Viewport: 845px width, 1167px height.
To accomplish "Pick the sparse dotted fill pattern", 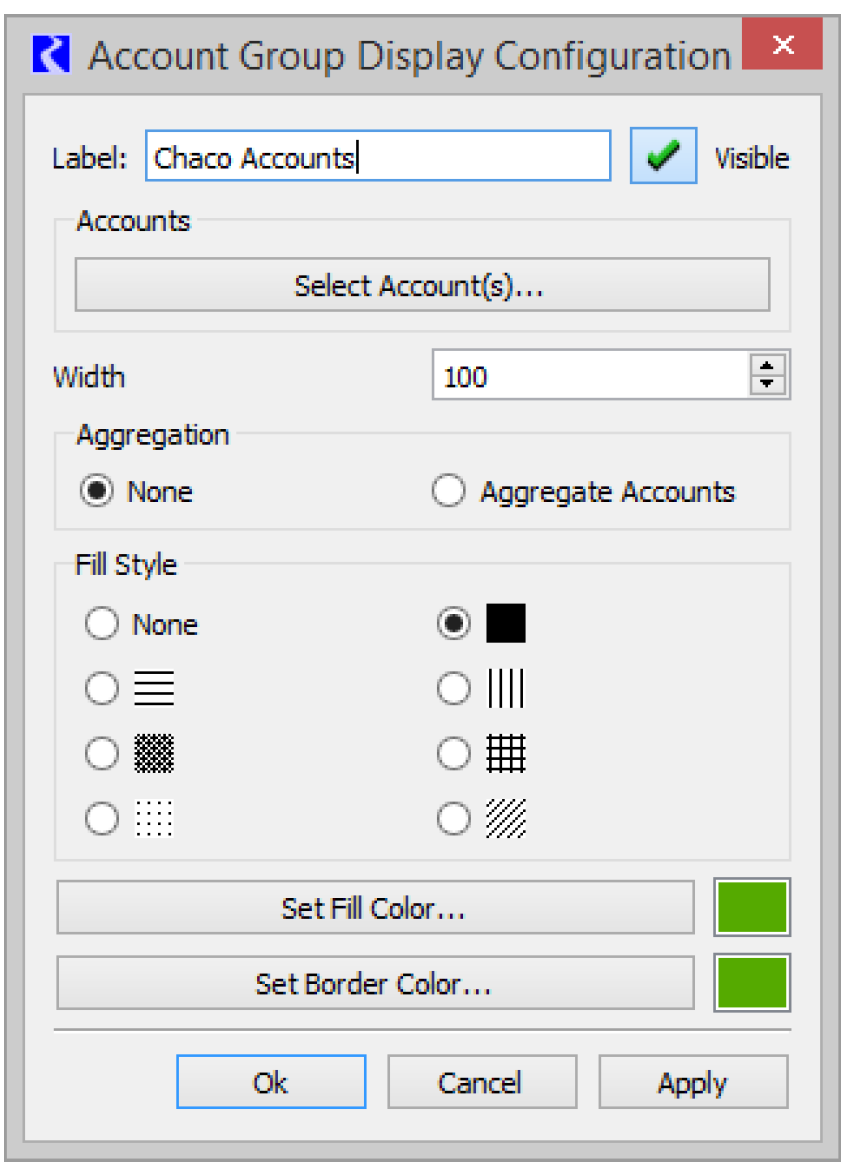I will [102, 820].
